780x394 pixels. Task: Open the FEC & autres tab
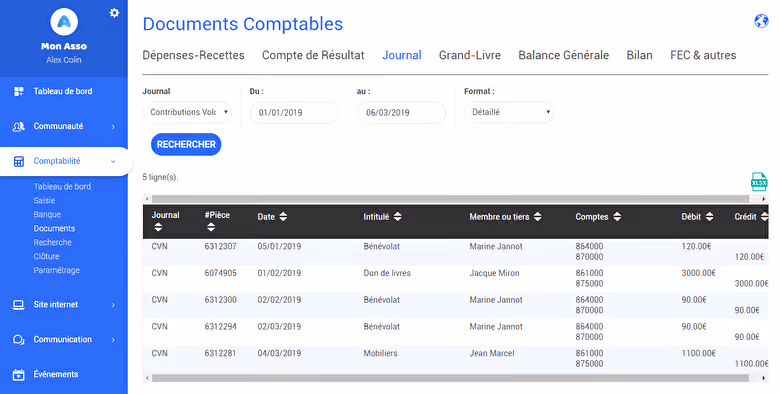[x=703, y=55]
